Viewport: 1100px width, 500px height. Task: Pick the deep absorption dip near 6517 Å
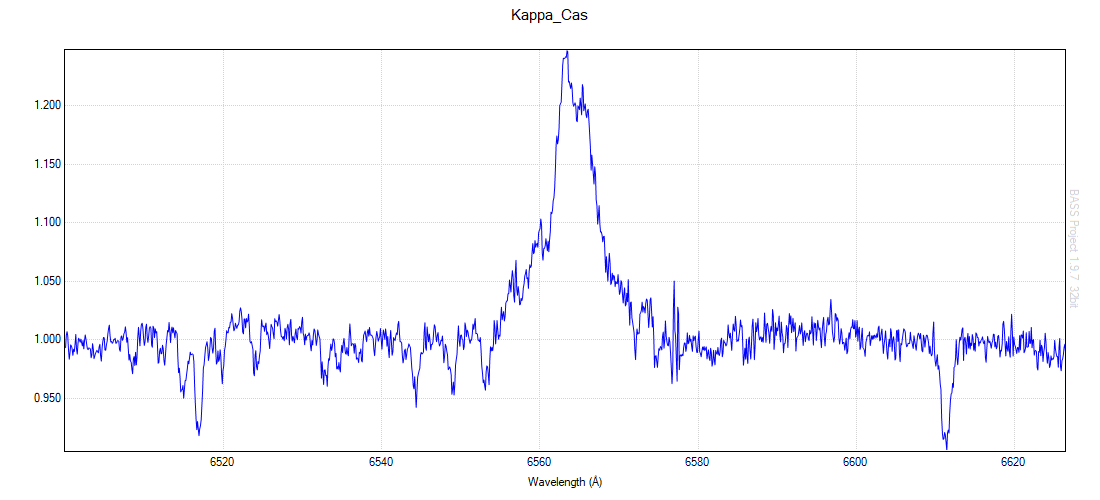(198, 433)
